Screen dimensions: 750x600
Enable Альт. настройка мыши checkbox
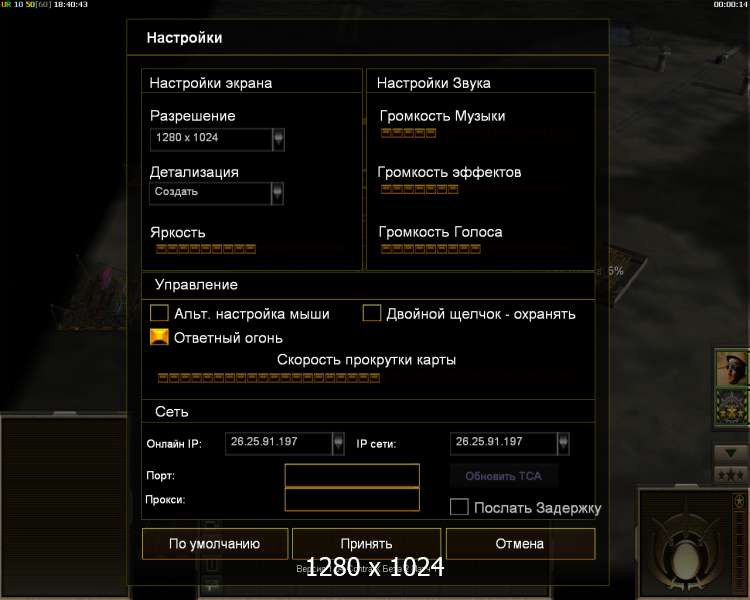[159, 313]
